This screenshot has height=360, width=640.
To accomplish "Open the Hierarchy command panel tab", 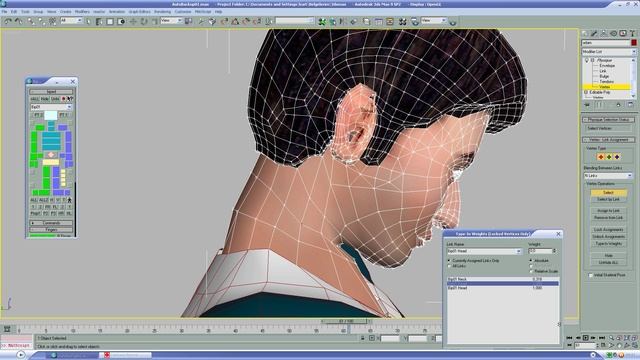I will pos(604,33).
